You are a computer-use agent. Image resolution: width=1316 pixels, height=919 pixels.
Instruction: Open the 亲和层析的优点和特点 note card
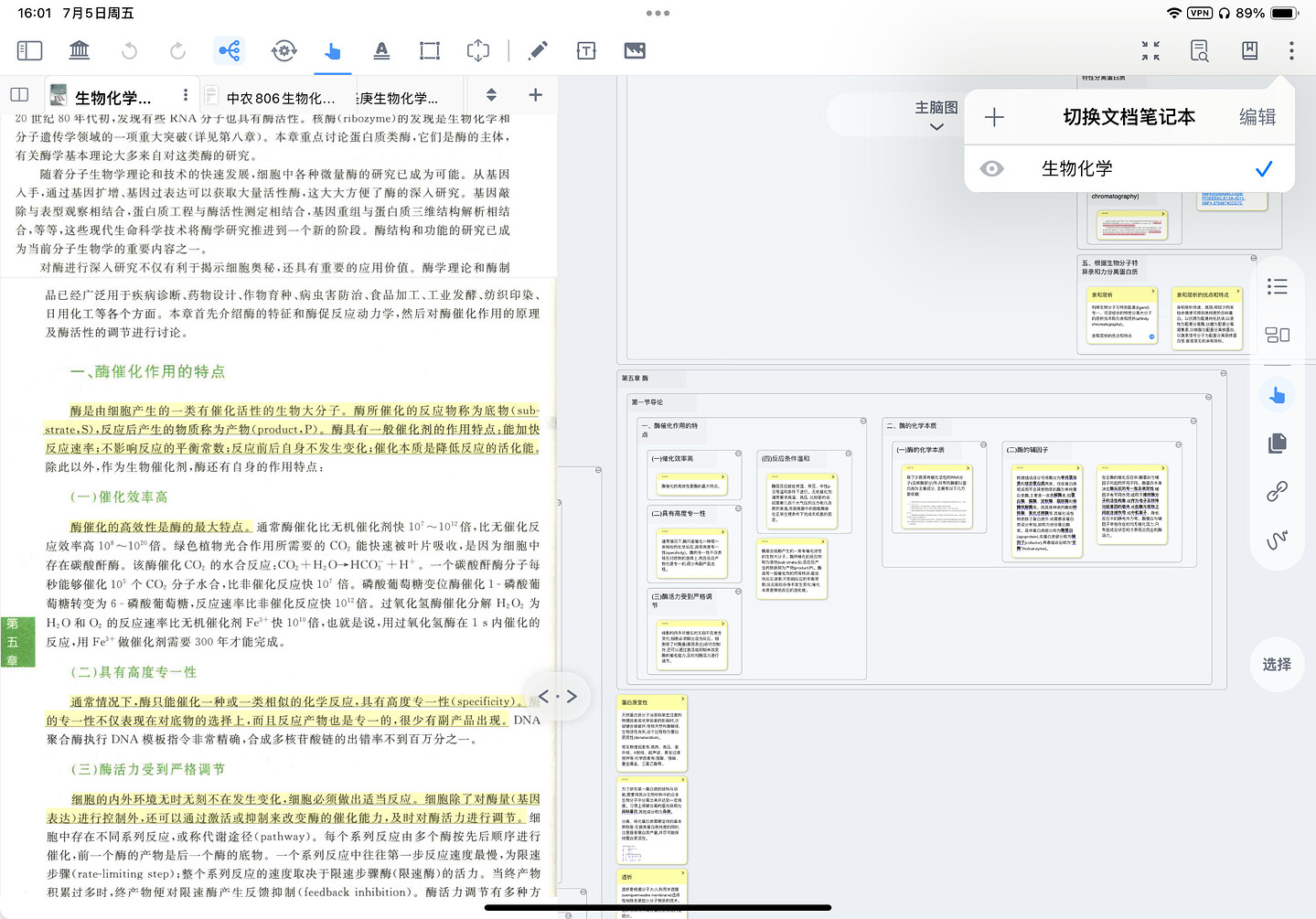[x=1207, y=316]
